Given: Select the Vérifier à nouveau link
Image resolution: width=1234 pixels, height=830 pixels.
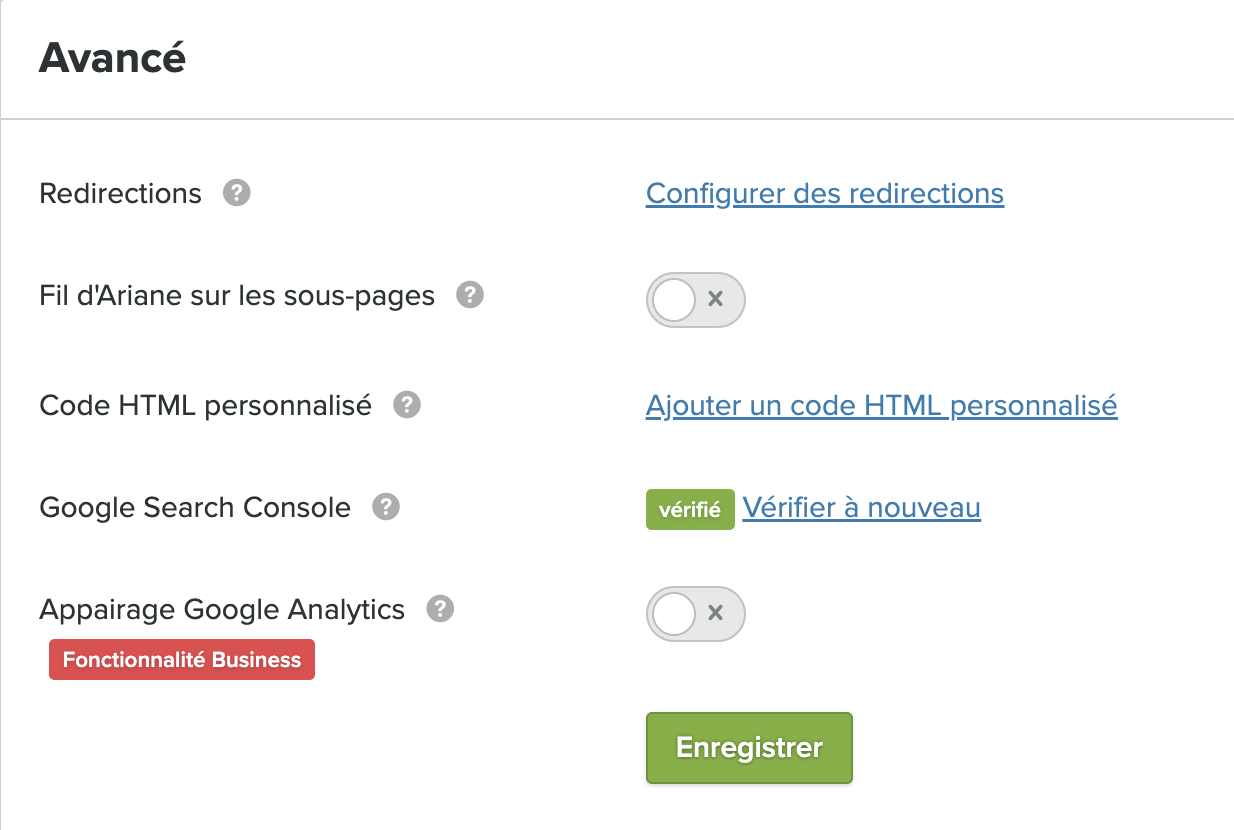Looking at the screenshot, I should (x=862, y=507).
